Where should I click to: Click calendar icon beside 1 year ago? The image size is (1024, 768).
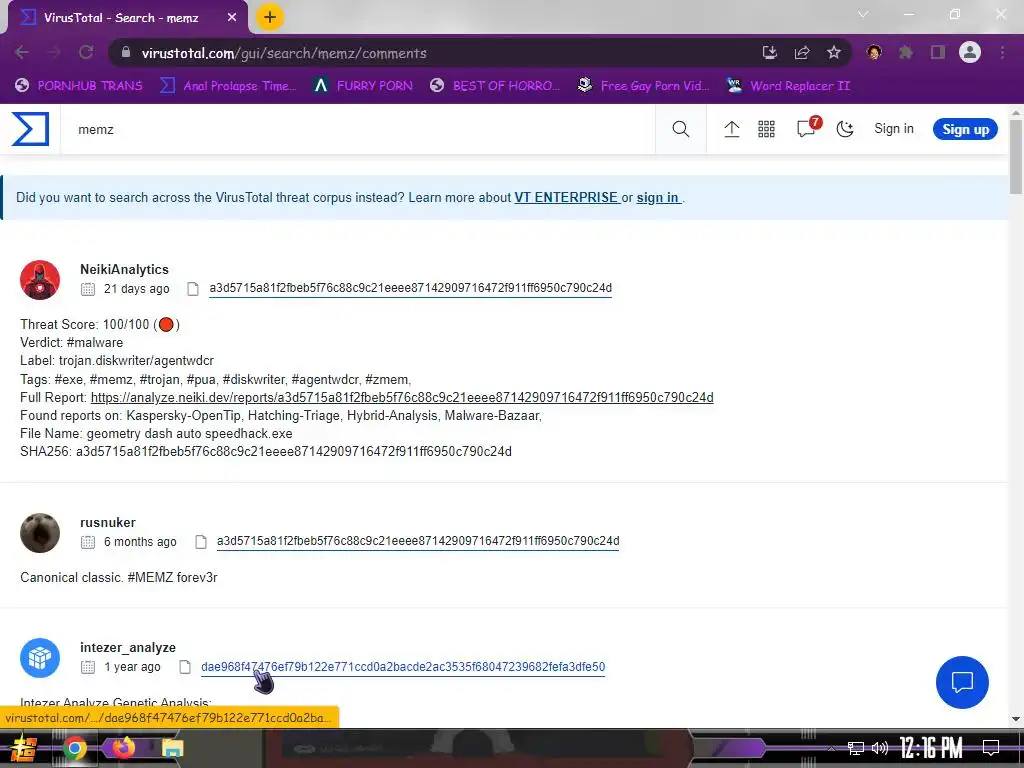coord(88,667)
